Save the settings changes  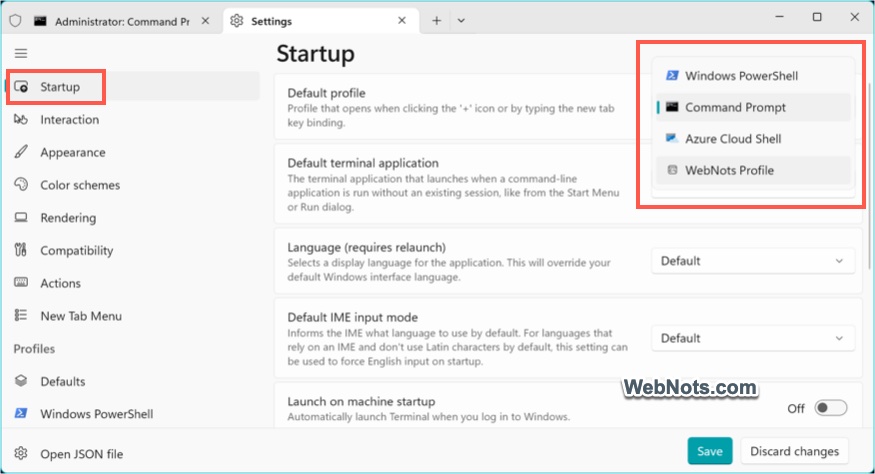click(x=710, y=451)
